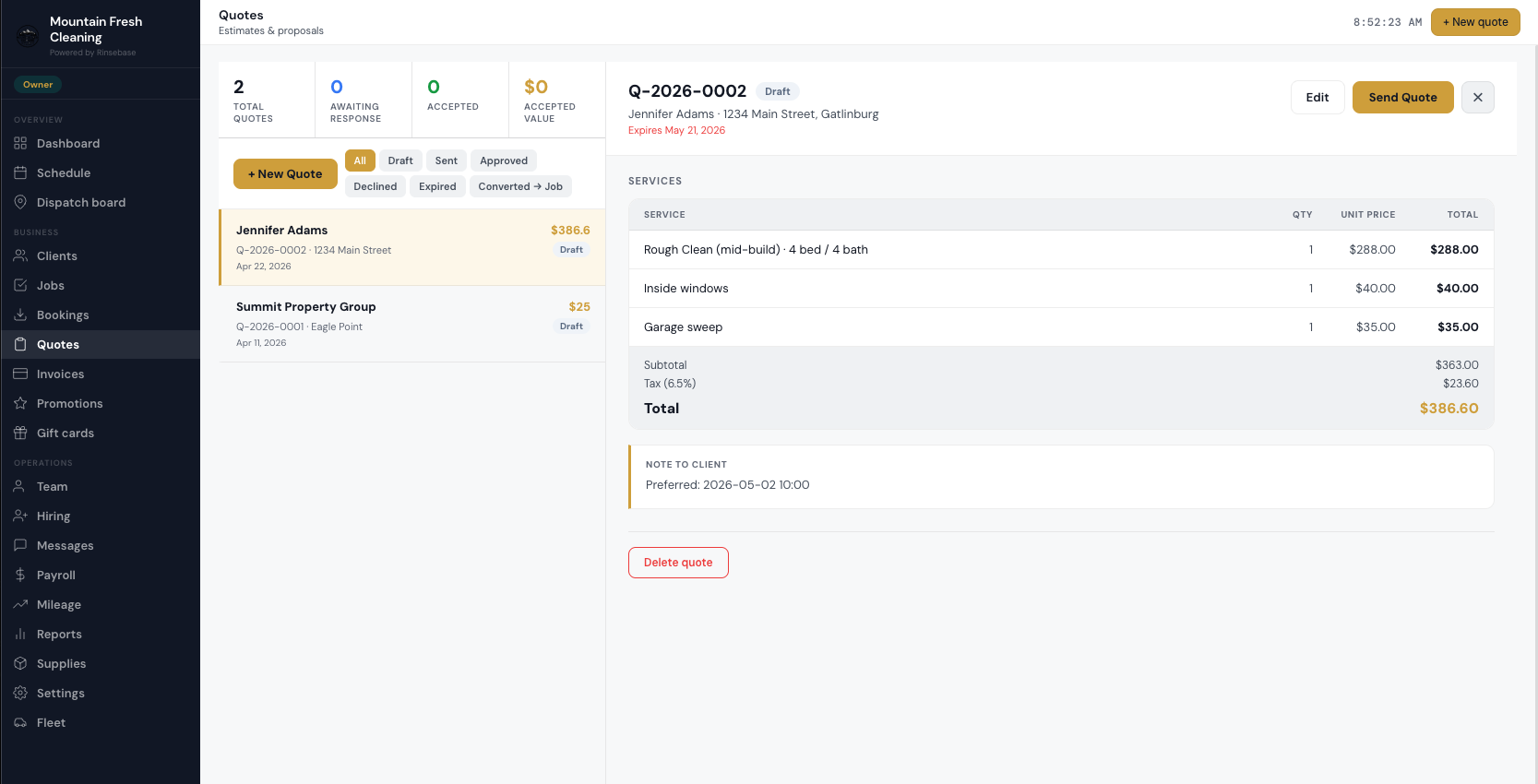The image size is (1538, 784).
Task: Click the Accepted Value stat
Action: pos(556,100)
